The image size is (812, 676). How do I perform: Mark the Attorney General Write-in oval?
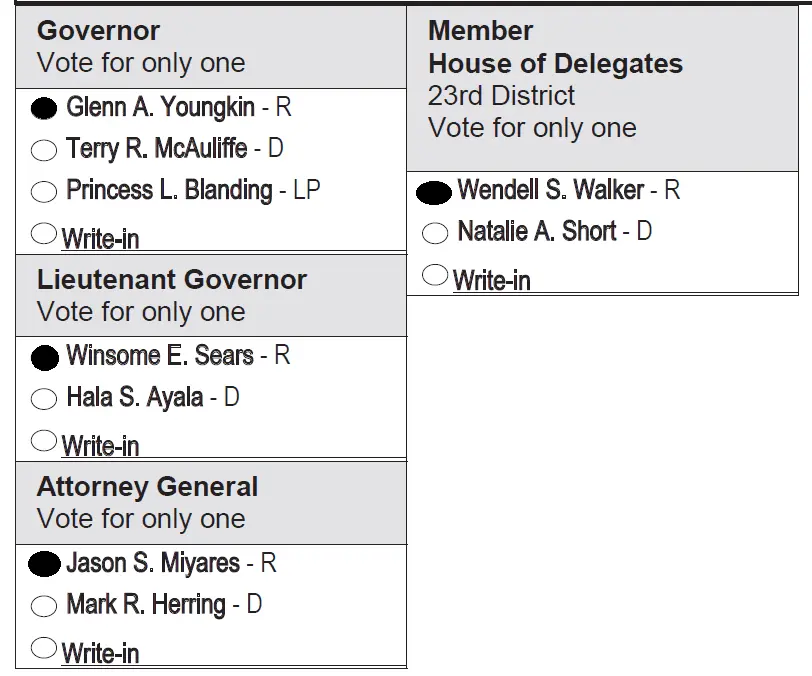point(44,648)
